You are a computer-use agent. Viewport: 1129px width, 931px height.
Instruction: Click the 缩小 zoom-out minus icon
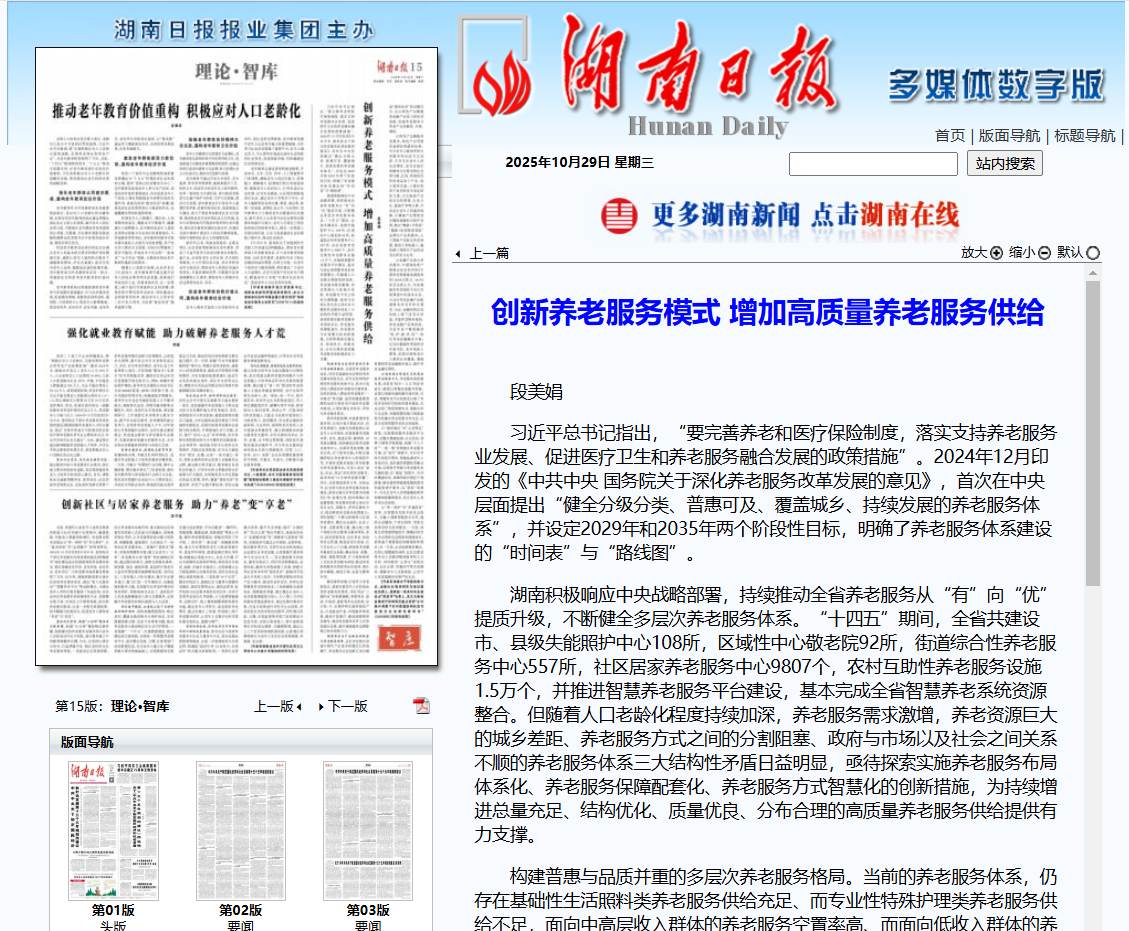(x=1044, y=253)
